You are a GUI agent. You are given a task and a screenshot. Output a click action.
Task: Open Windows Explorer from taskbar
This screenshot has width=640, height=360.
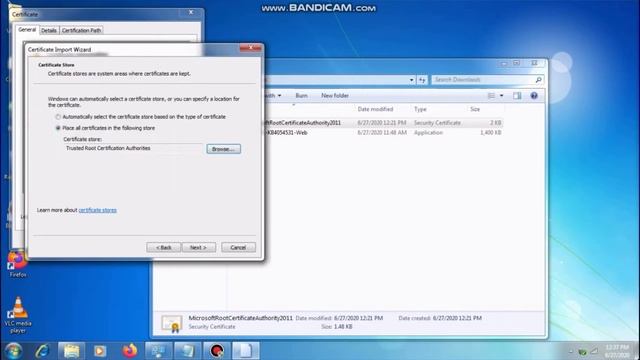(71, 351)
